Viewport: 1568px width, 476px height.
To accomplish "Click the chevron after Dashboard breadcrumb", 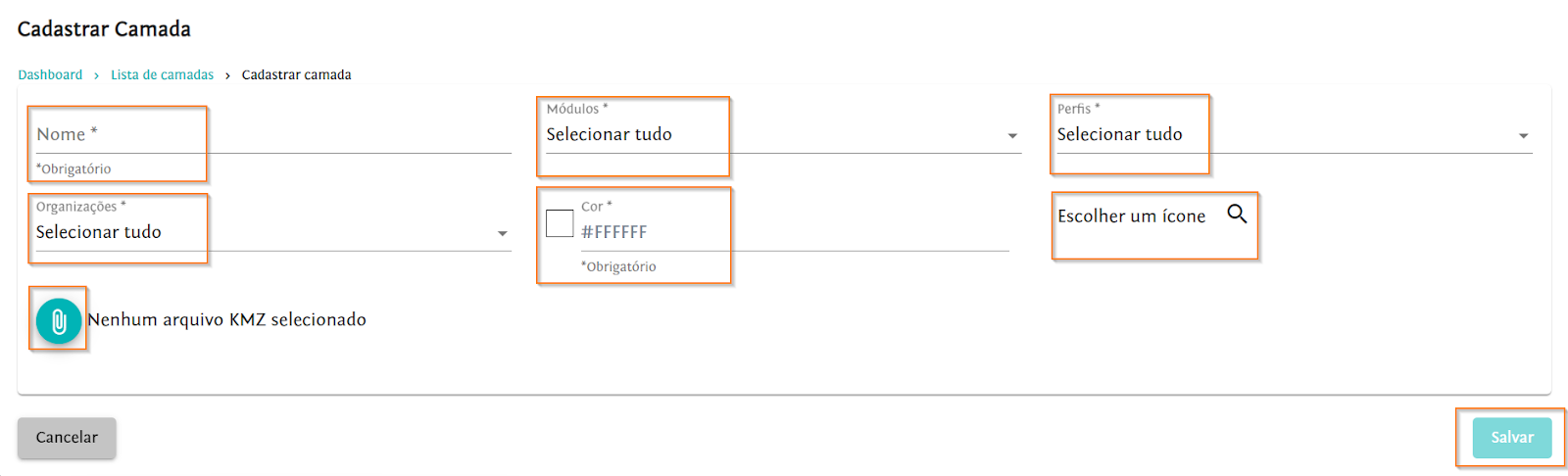I will click(x=96, y=75).
